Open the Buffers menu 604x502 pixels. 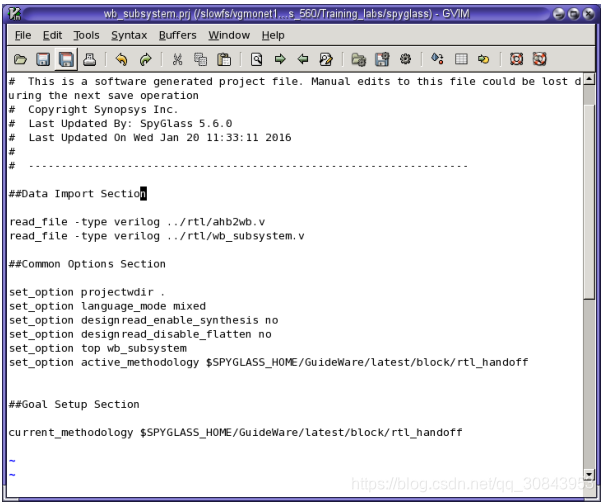click(178, 35)
